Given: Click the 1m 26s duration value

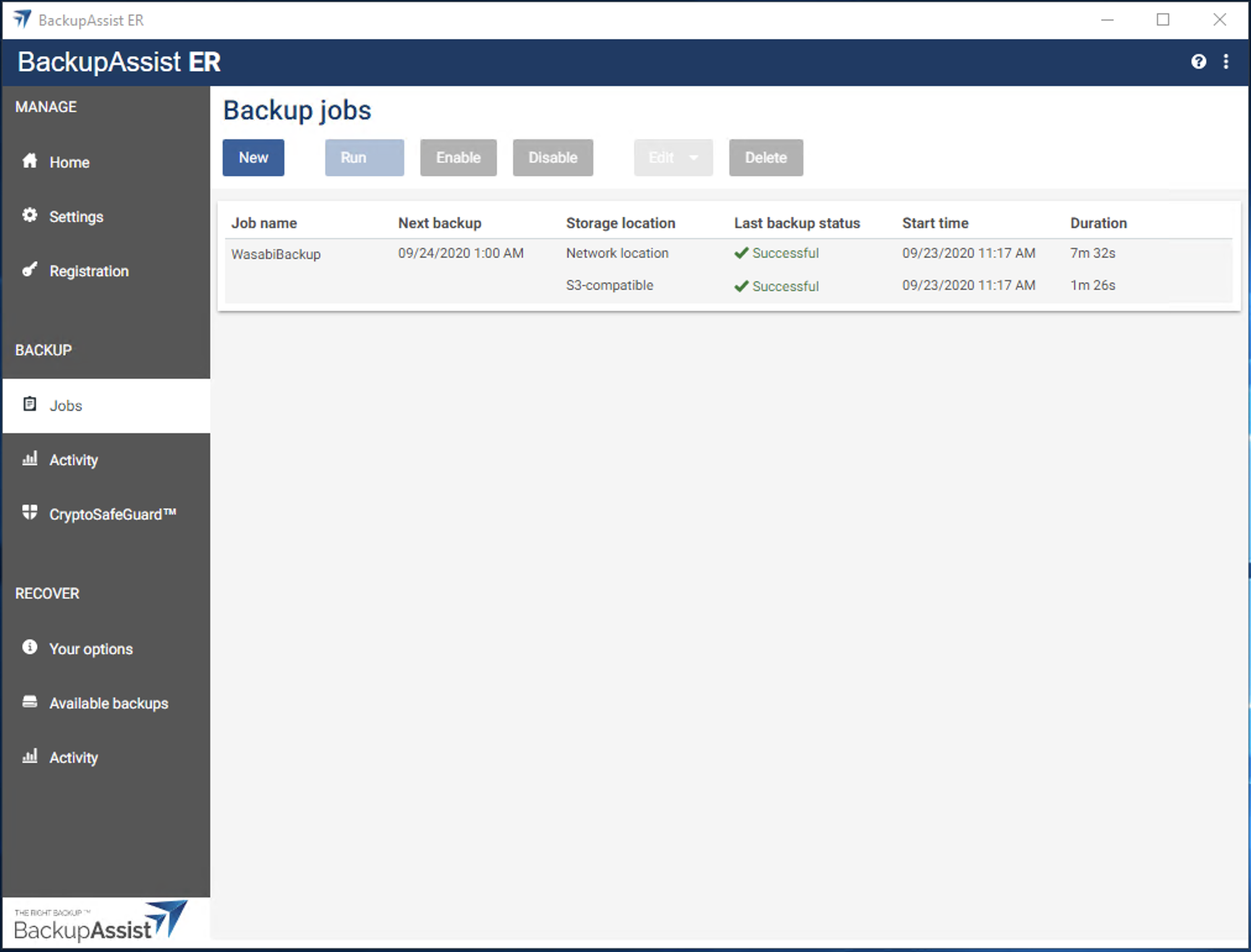Looking at the screenshot, I should pyautogui.click(x=1093, y=285).
